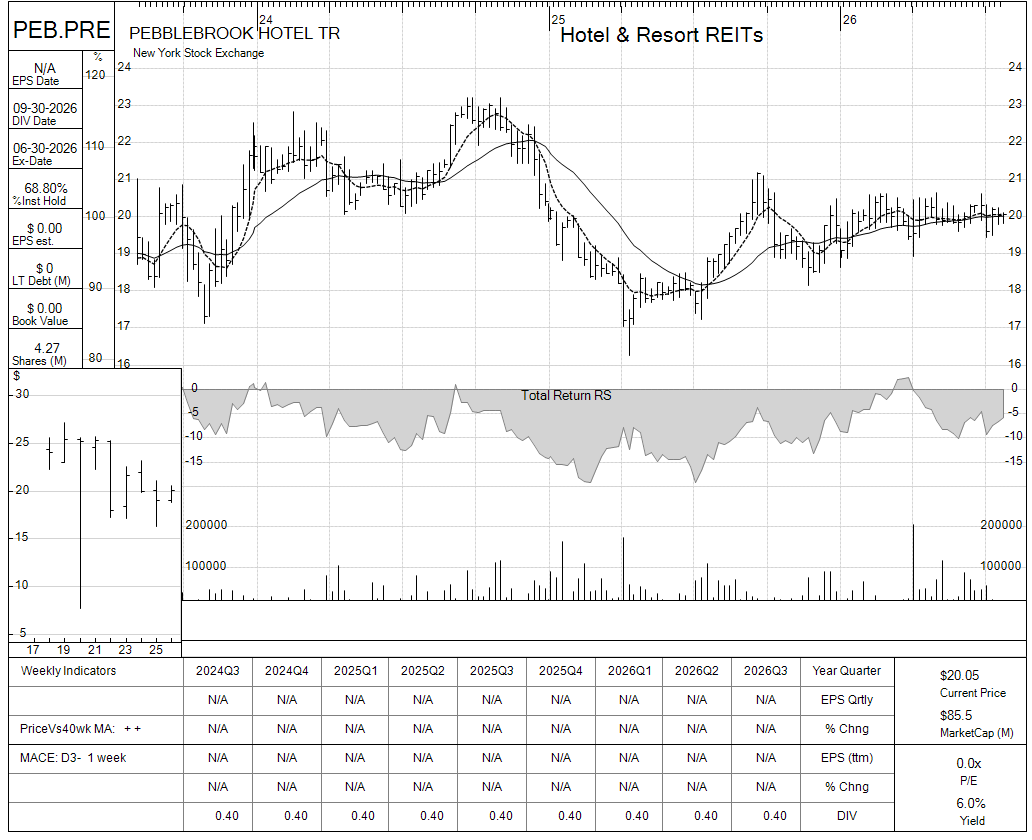Select the 2025Q2 column header
The image size is (1032, 840).
point(423,671)
